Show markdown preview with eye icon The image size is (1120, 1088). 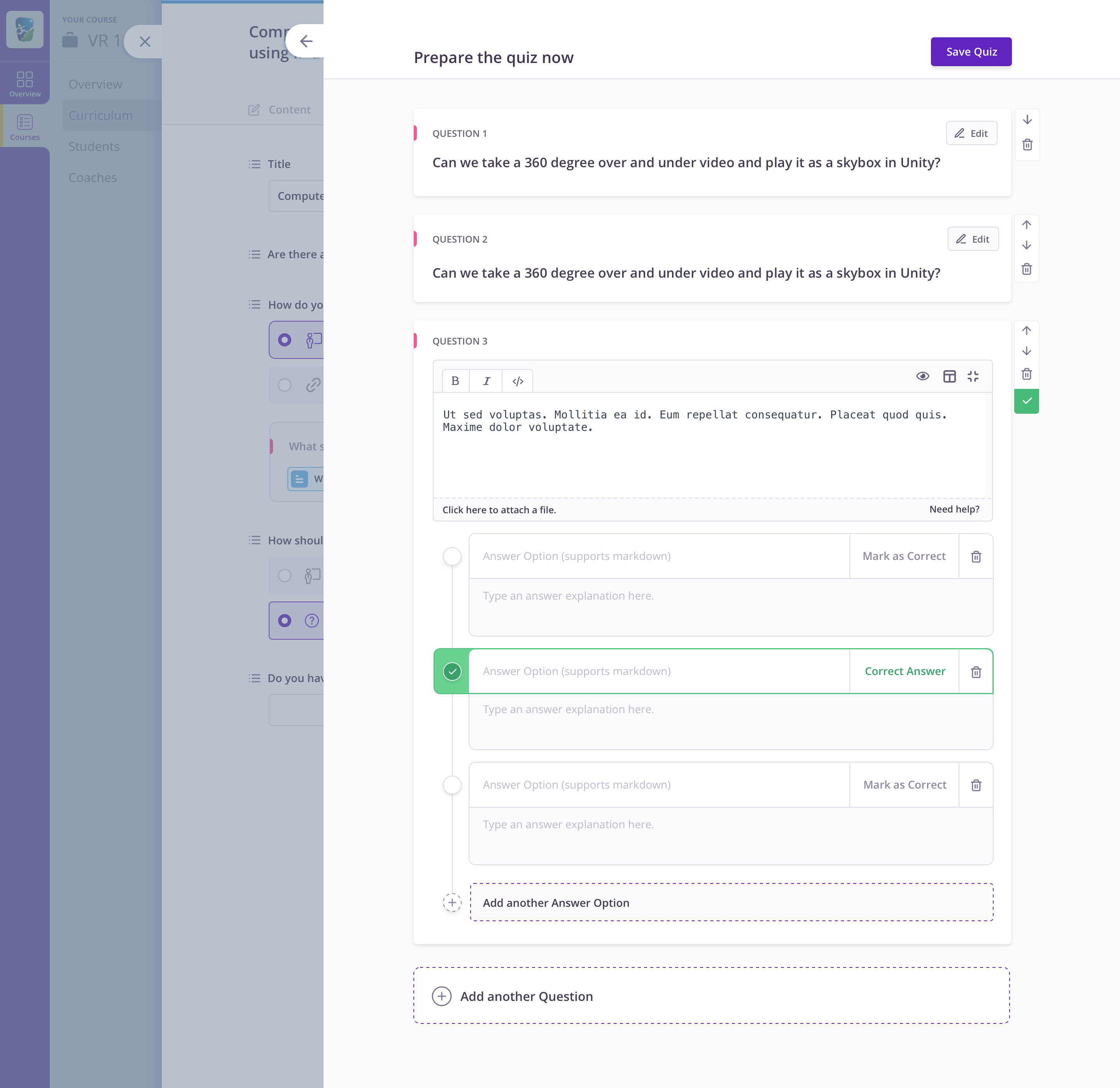922,376
